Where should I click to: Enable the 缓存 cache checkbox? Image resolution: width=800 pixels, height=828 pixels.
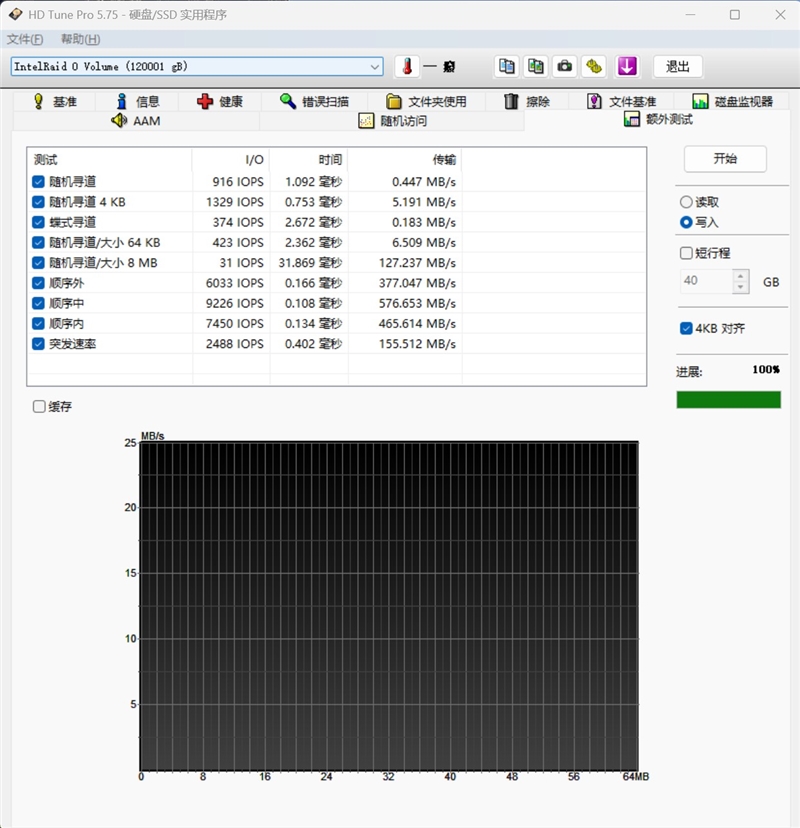click(39, 407)
